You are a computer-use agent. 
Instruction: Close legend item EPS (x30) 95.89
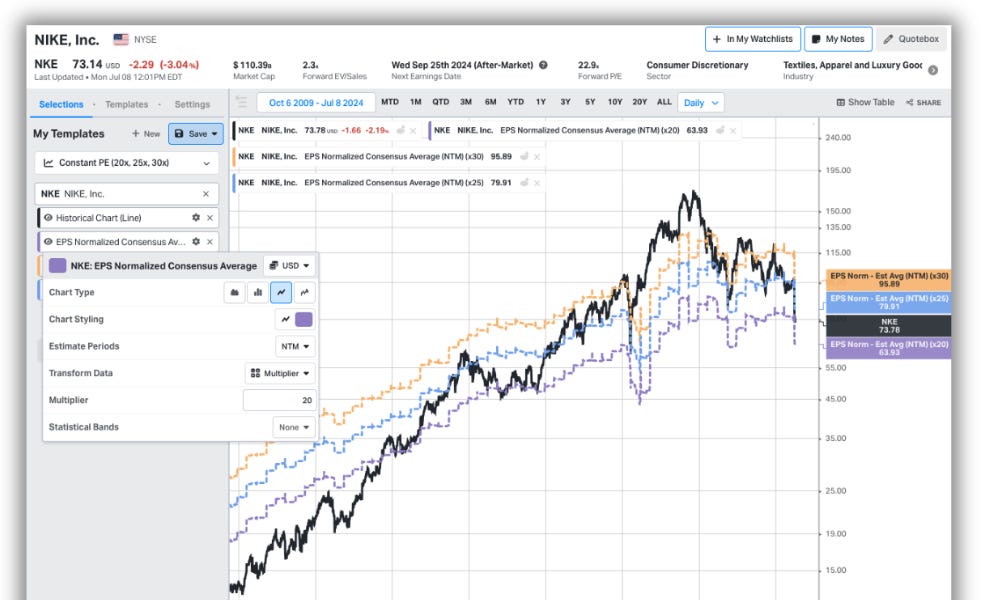point(537,157)
